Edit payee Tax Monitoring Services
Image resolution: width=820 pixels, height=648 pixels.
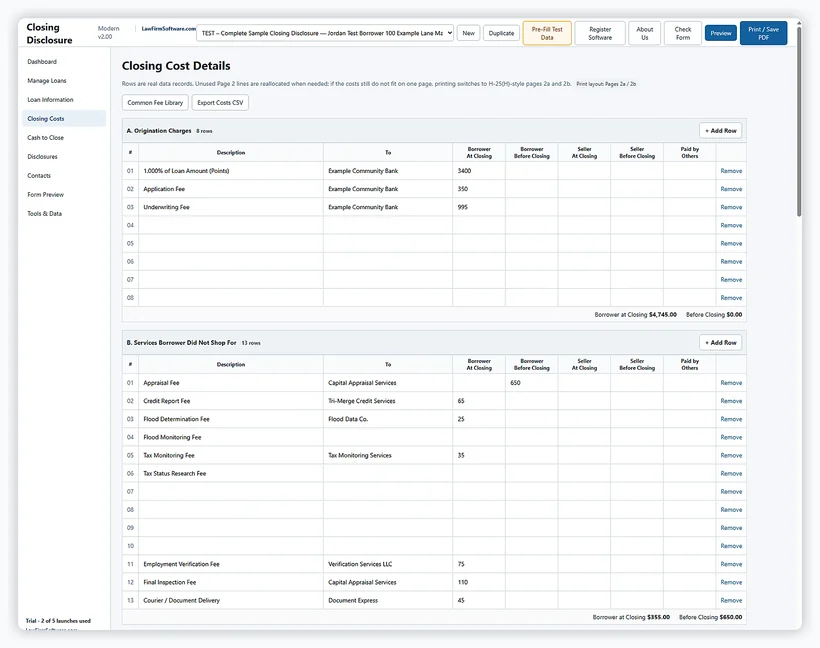click(x=388, y=456)
